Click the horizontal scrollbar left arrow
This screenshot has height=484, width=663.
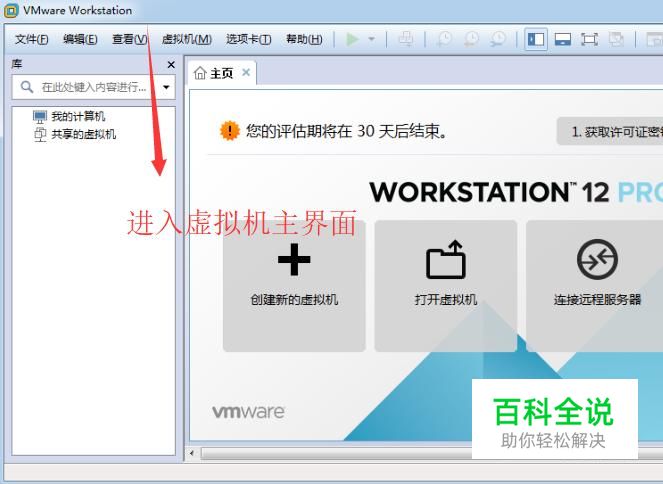192,453
